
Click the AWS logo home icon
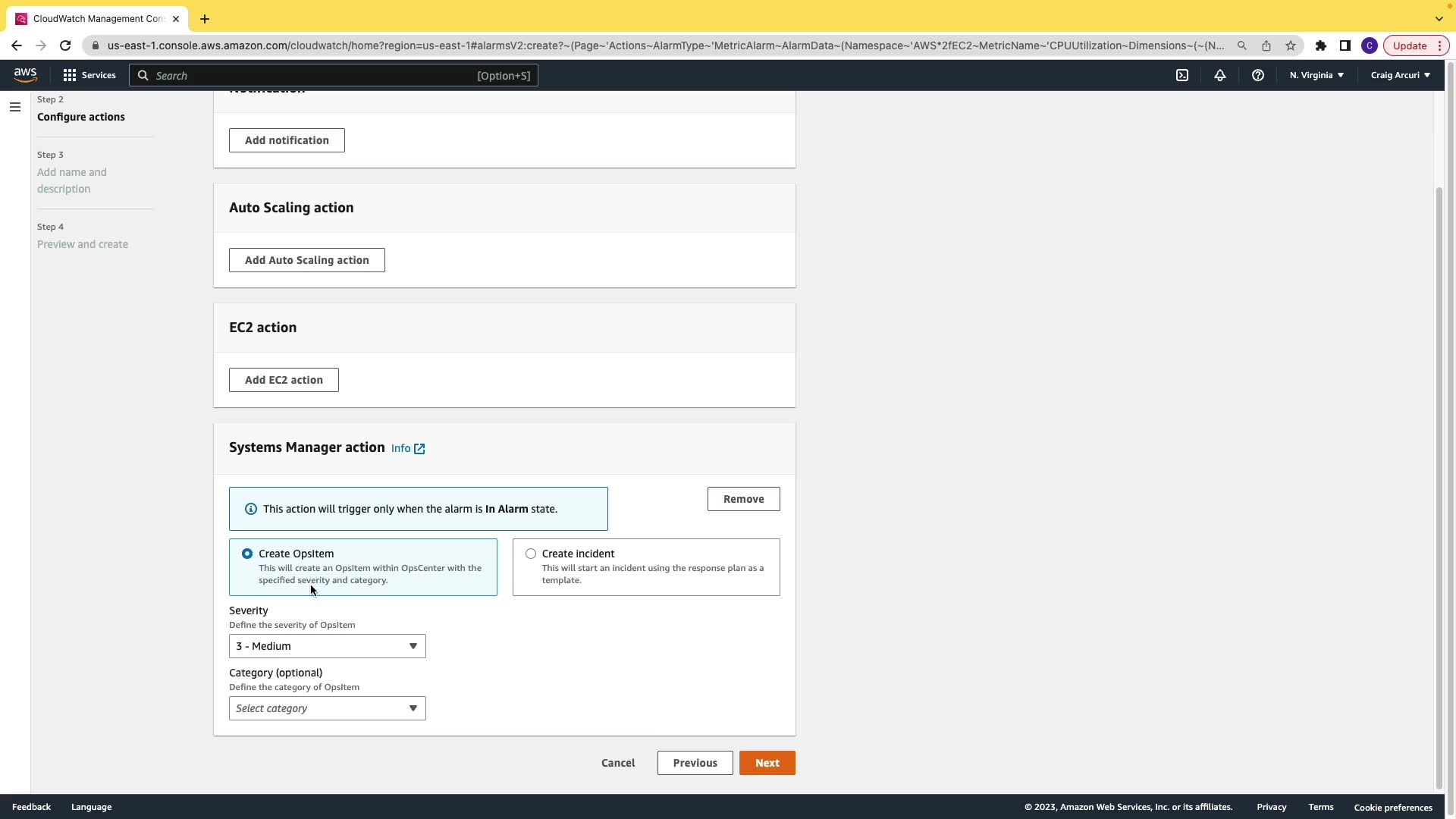25,74
